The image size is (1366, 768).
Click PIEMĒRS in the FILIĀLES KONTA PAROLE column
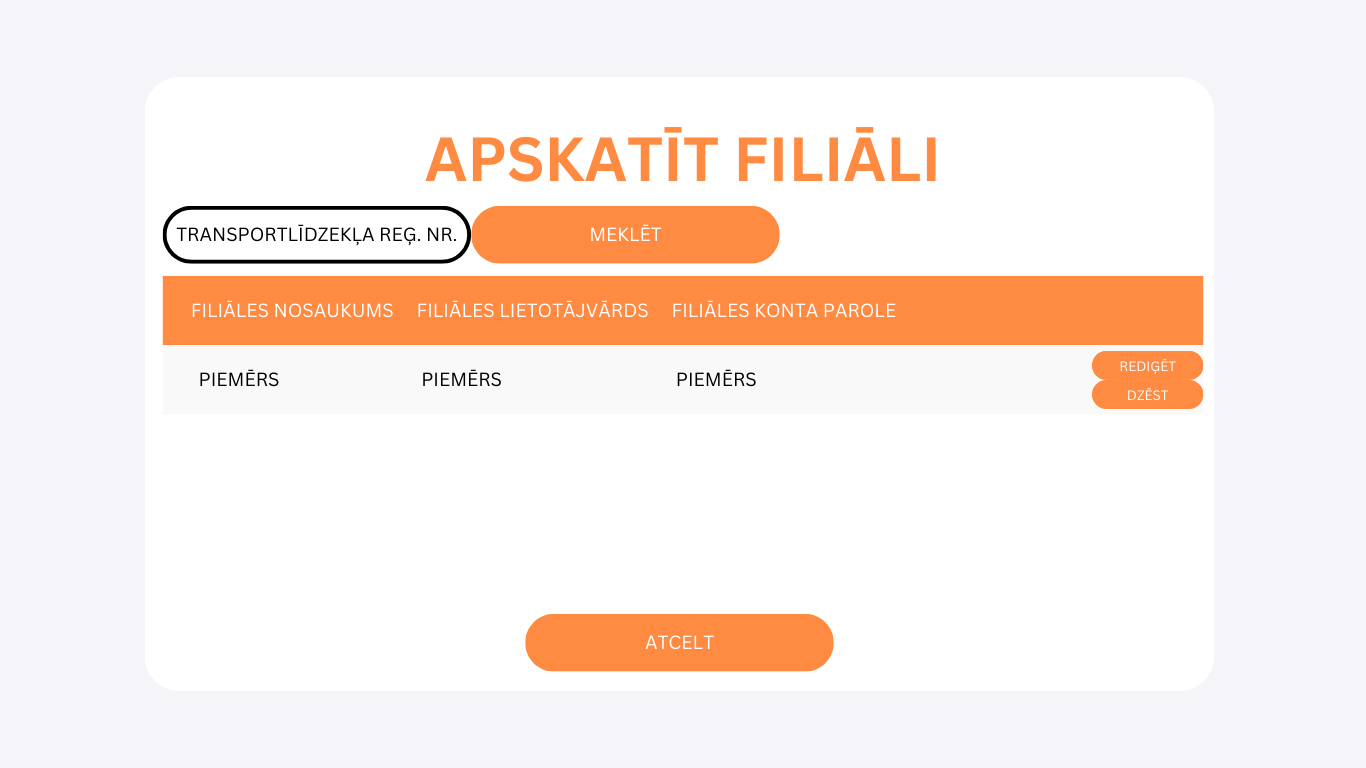point(716,380)
